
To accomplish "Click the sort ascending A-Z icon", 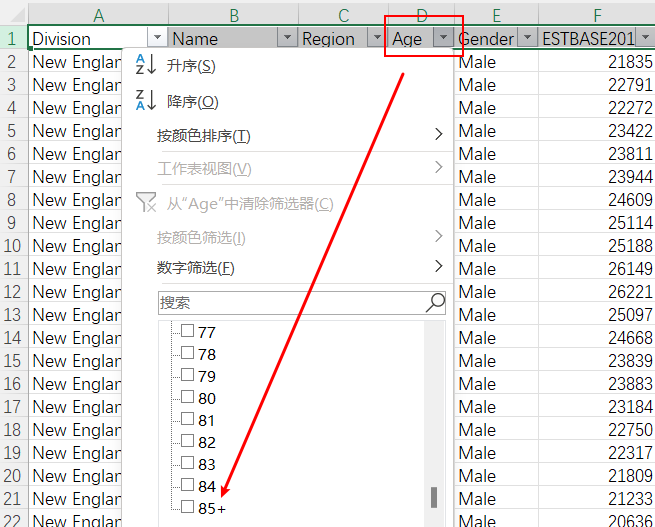I will click(x=145, y=66).
